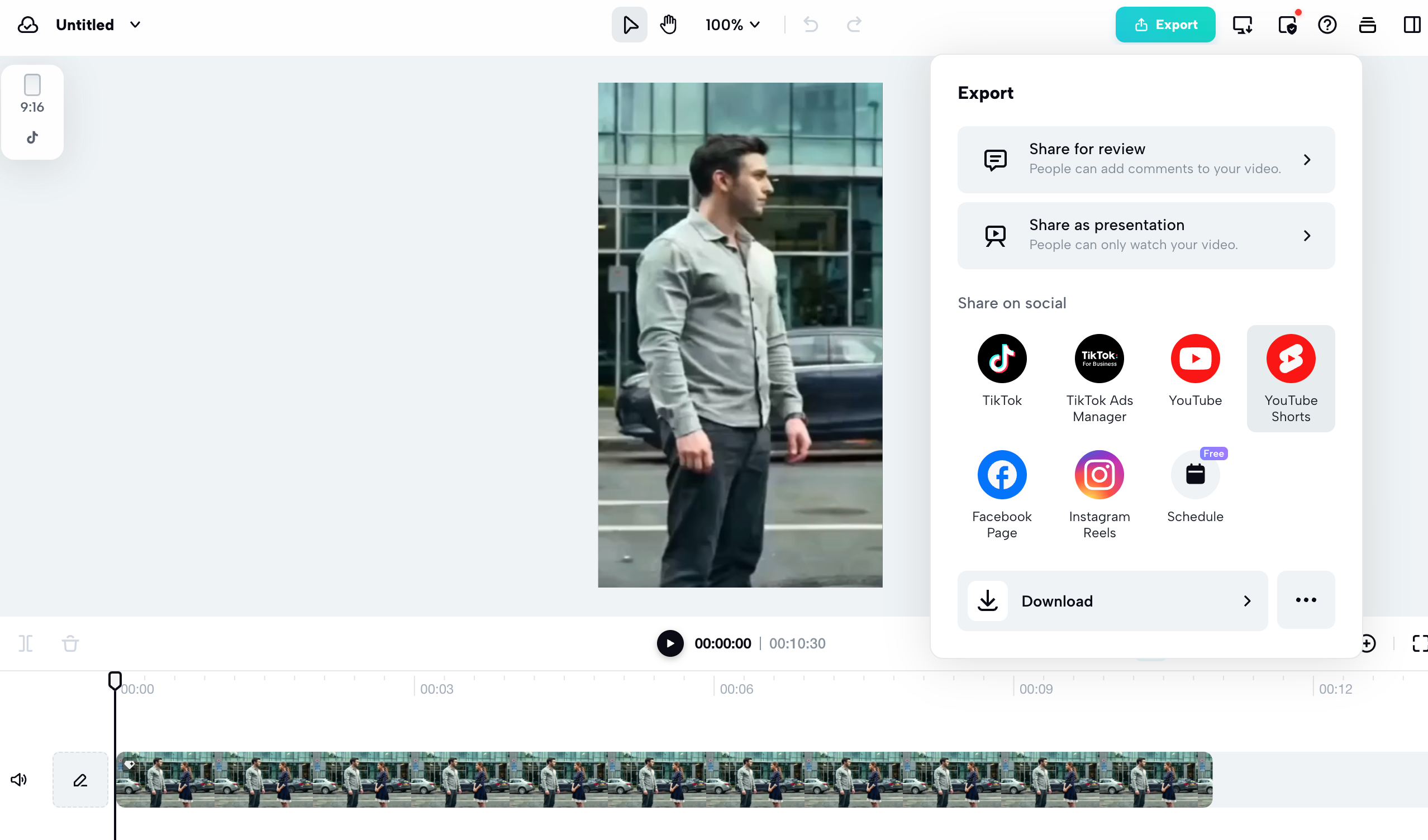
Task: Open the help question mark icon
Action: point(1326,25)
